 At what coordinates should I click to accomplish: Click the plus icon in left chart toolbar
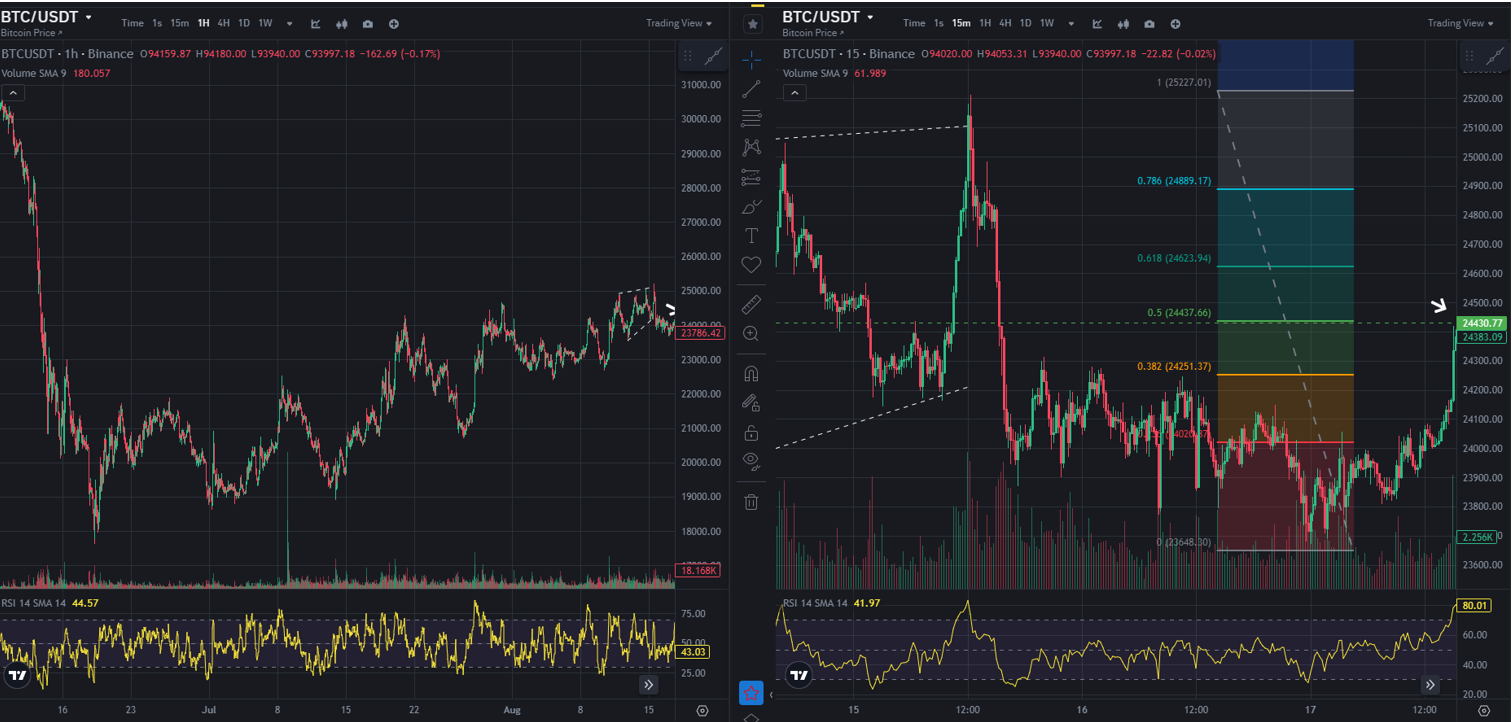click(x=394, y=23)
